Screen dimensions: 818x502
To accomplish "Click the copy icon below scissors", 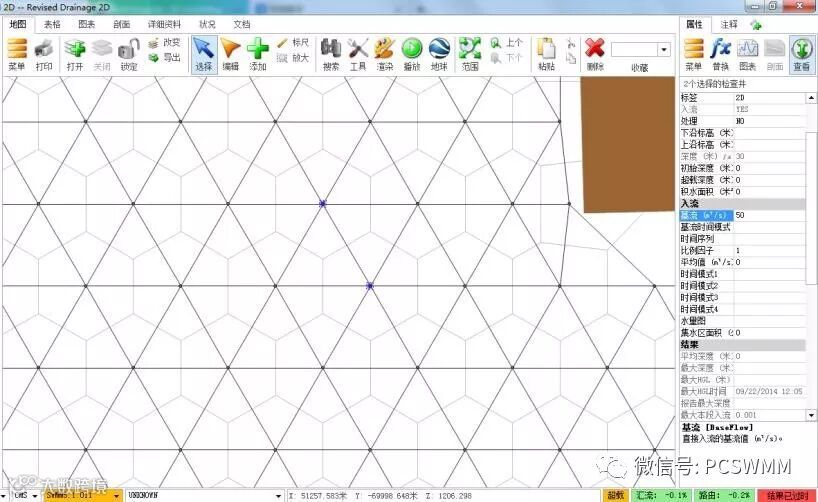I will [571, 58].
